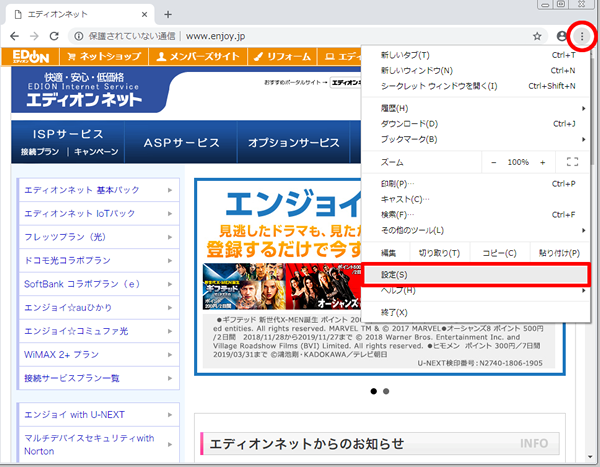Open WiMAX 2+ プラン sidebar item

tap(99, 354)
